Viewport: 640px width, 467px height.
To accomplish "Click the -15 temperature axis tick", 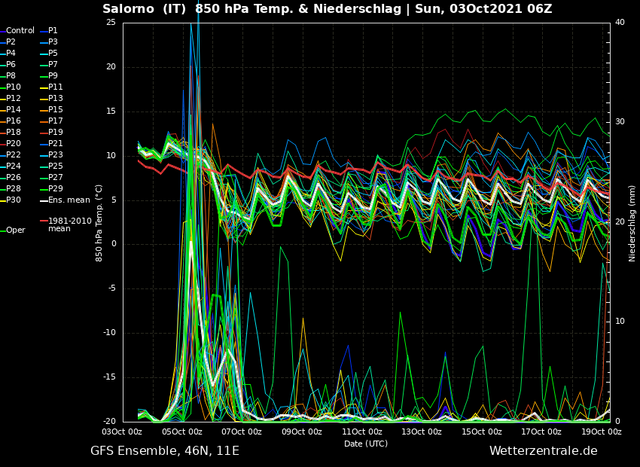I will tap(109, 377).
